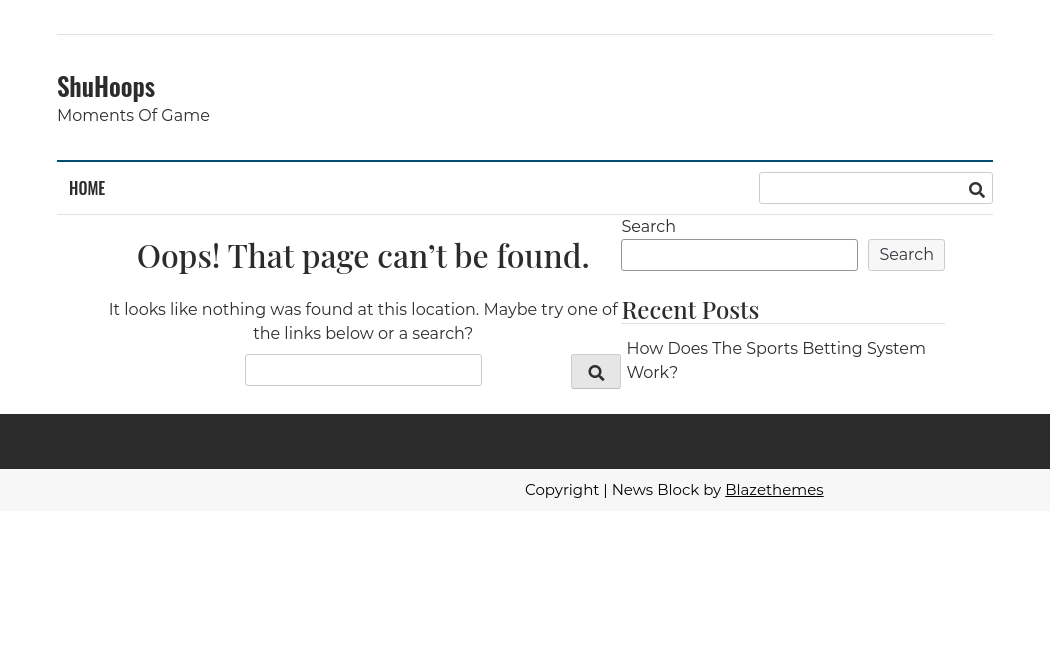Click the light gray footer strip's empty area
The image size is (1050, 664).
(x=250, y=490)
